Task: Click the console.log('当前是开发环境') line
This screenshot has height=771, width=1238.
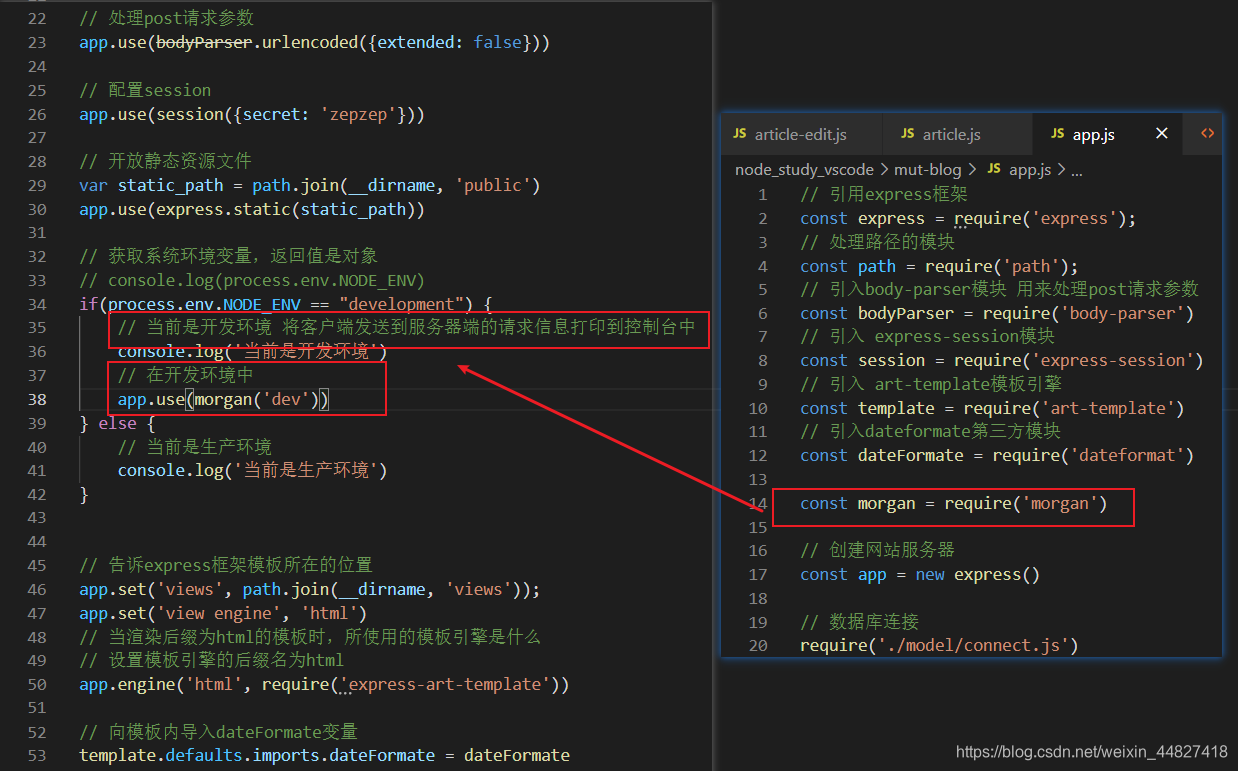Action: point(252,351)
